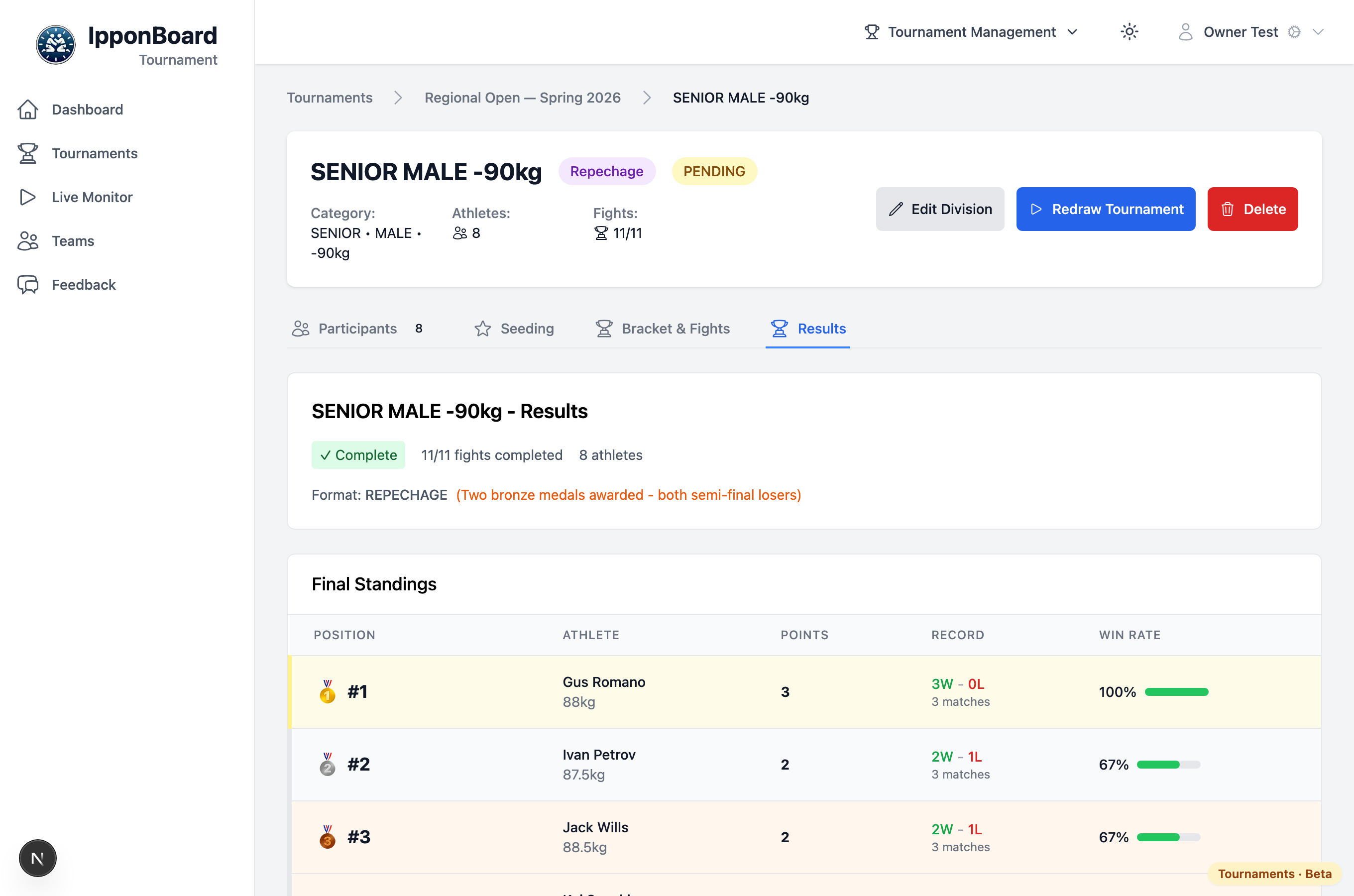The height and width of the screenshot is (896, 1354).
Task: Click the Dashboard home icon
Action: tap(27, 109)
